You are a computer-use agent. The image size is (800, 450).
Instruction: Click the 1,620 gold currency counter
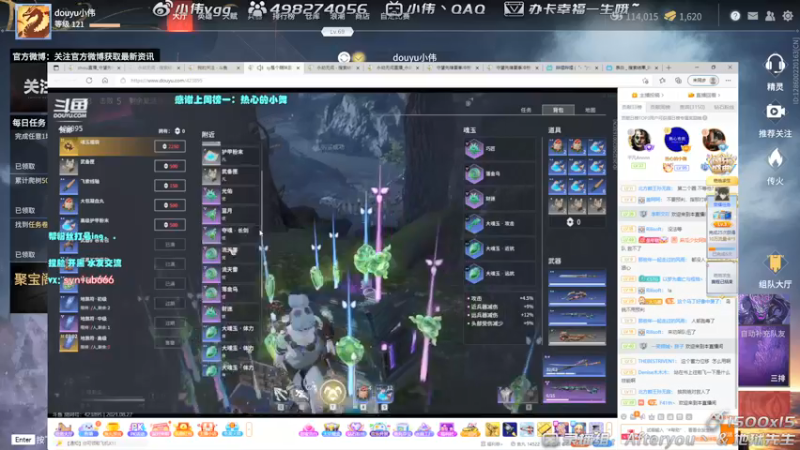click(x=683, y=16)
